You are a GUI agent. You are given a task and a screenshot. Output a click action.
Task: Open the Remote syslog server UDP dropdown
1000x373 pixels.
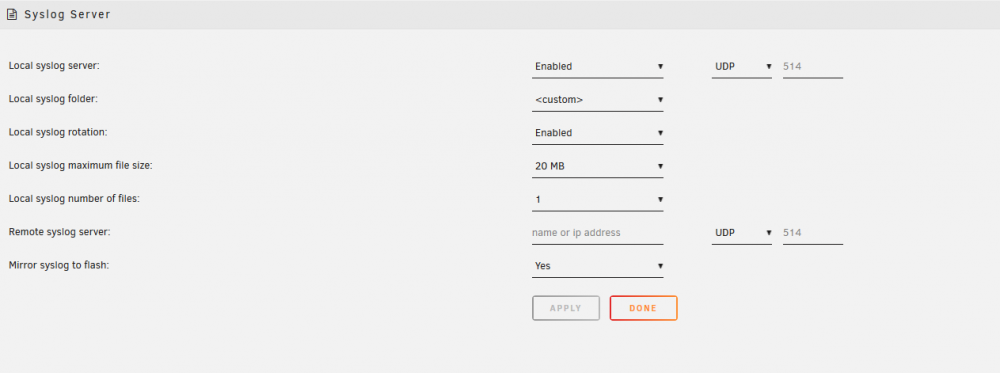click(742, 233)
